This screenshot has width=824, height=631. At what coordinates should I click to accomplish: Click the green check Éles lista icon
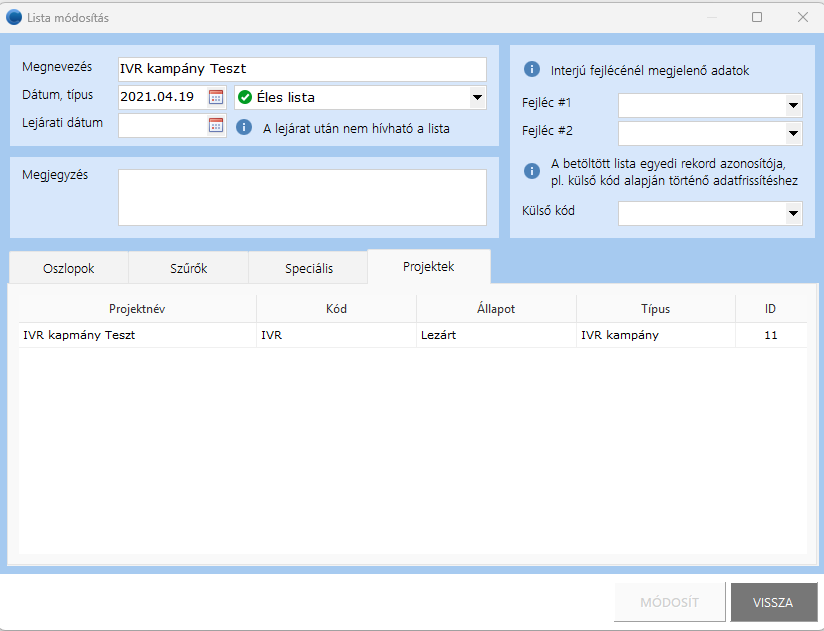pyautogui.click(x=245, y=97)
